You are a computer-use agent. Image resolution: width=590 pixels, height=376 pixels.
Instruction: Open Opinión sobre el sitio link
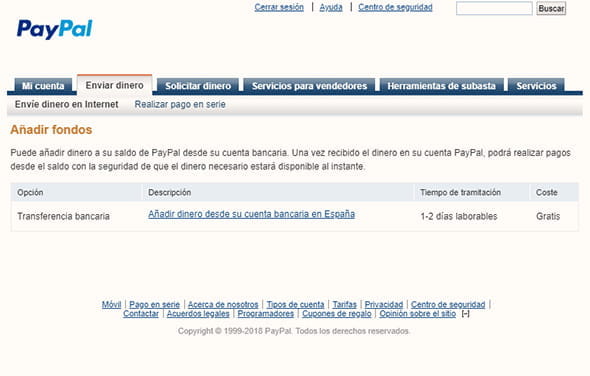(x=417, y=314)
